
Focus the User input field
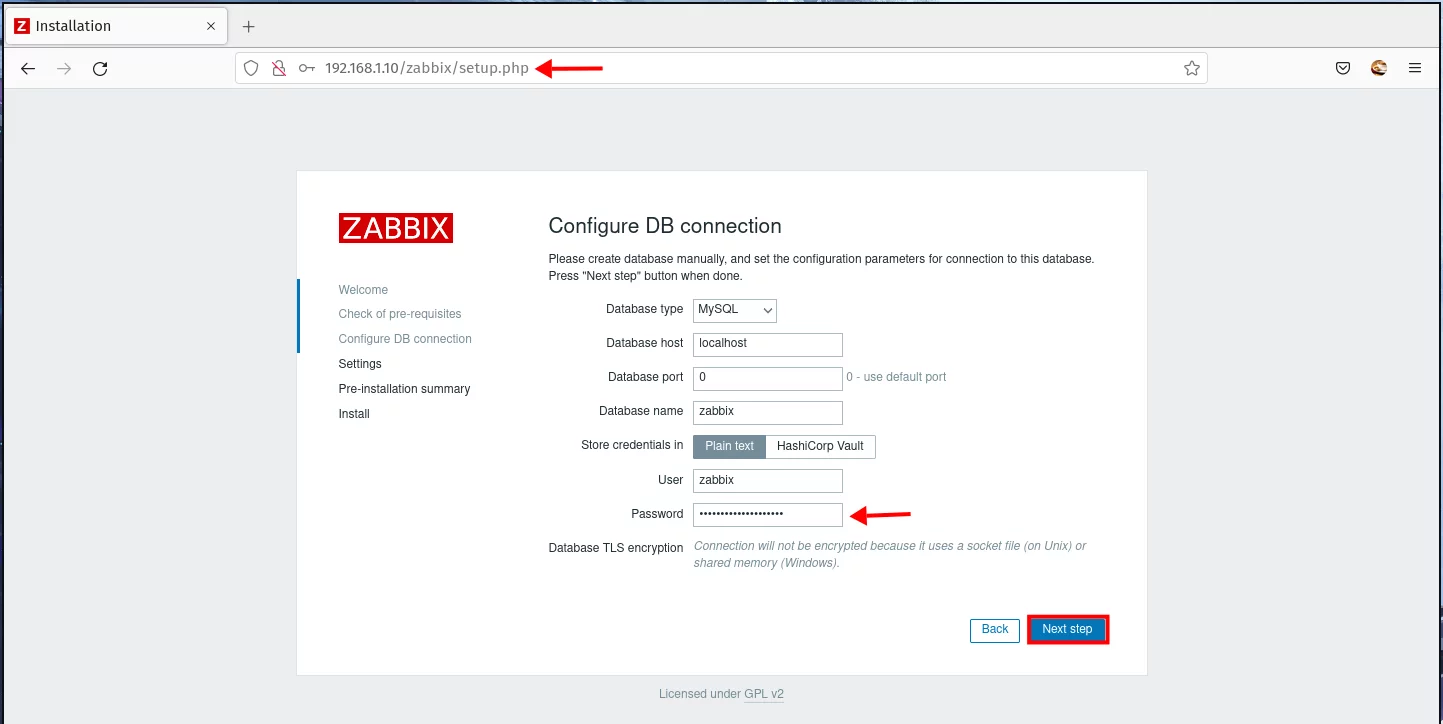pos(768,481)
